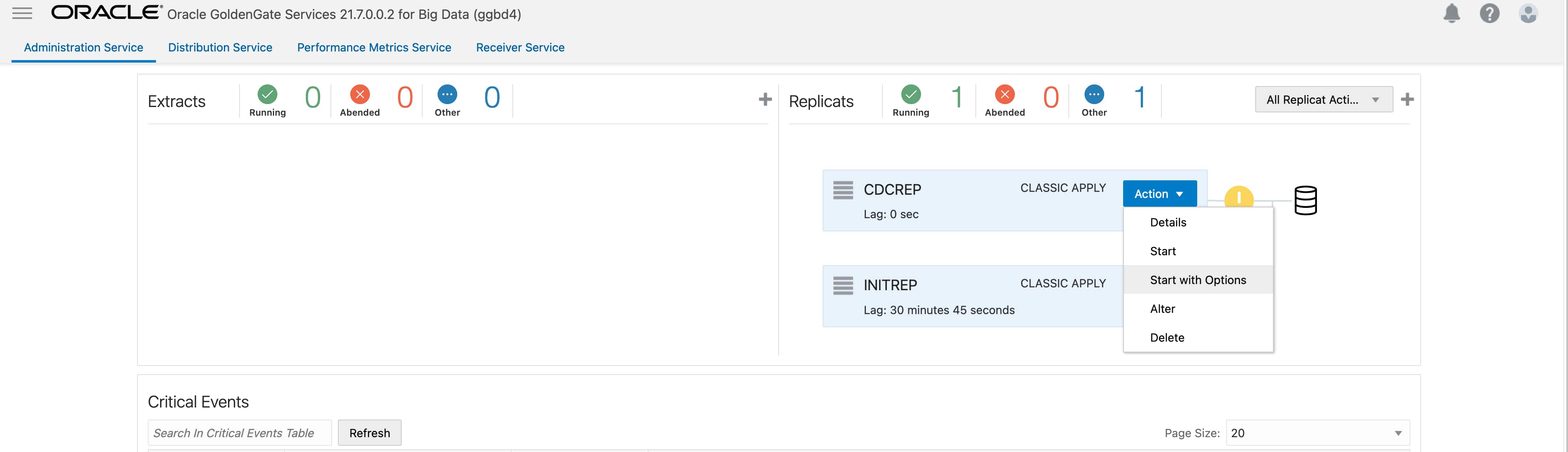Image resolution: width=1568 pixels, height=452 pixels.
Task: Toggle the CDCREP Action dropdown button
Action: pyautogui.click(x=1159, y=194)
